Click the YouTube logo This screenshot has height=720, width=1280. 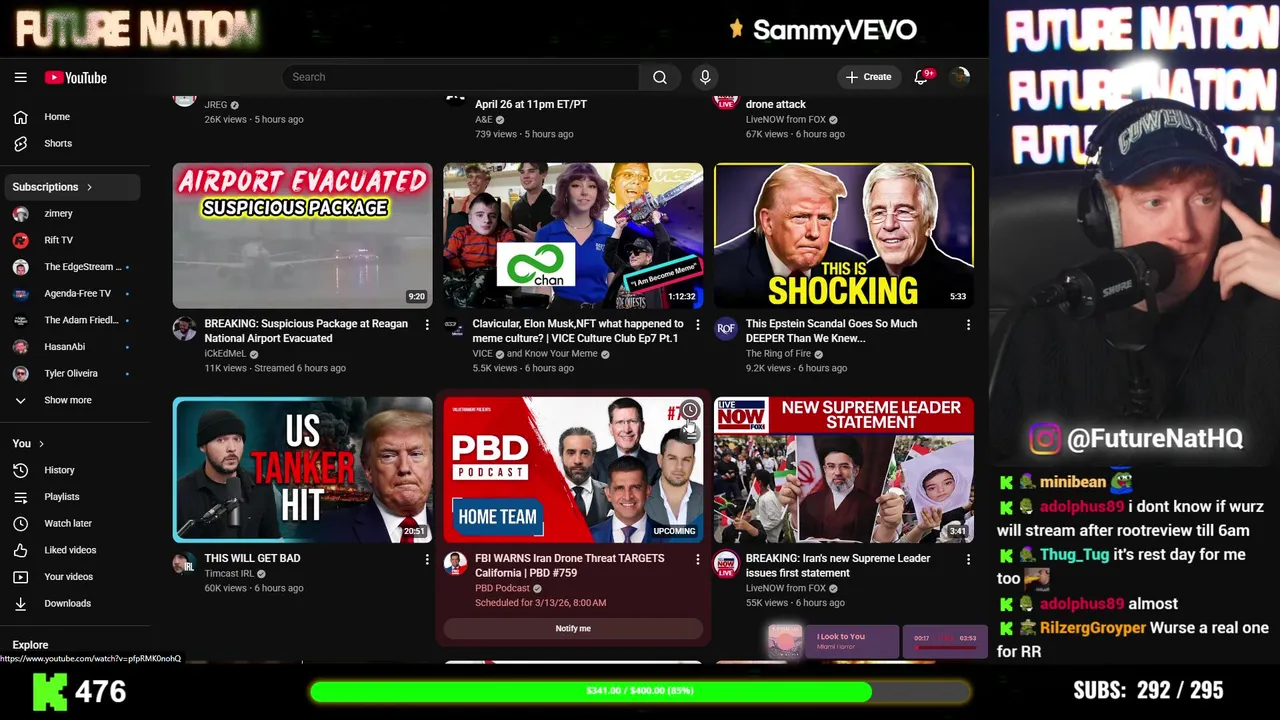click(x=75, y=77)
